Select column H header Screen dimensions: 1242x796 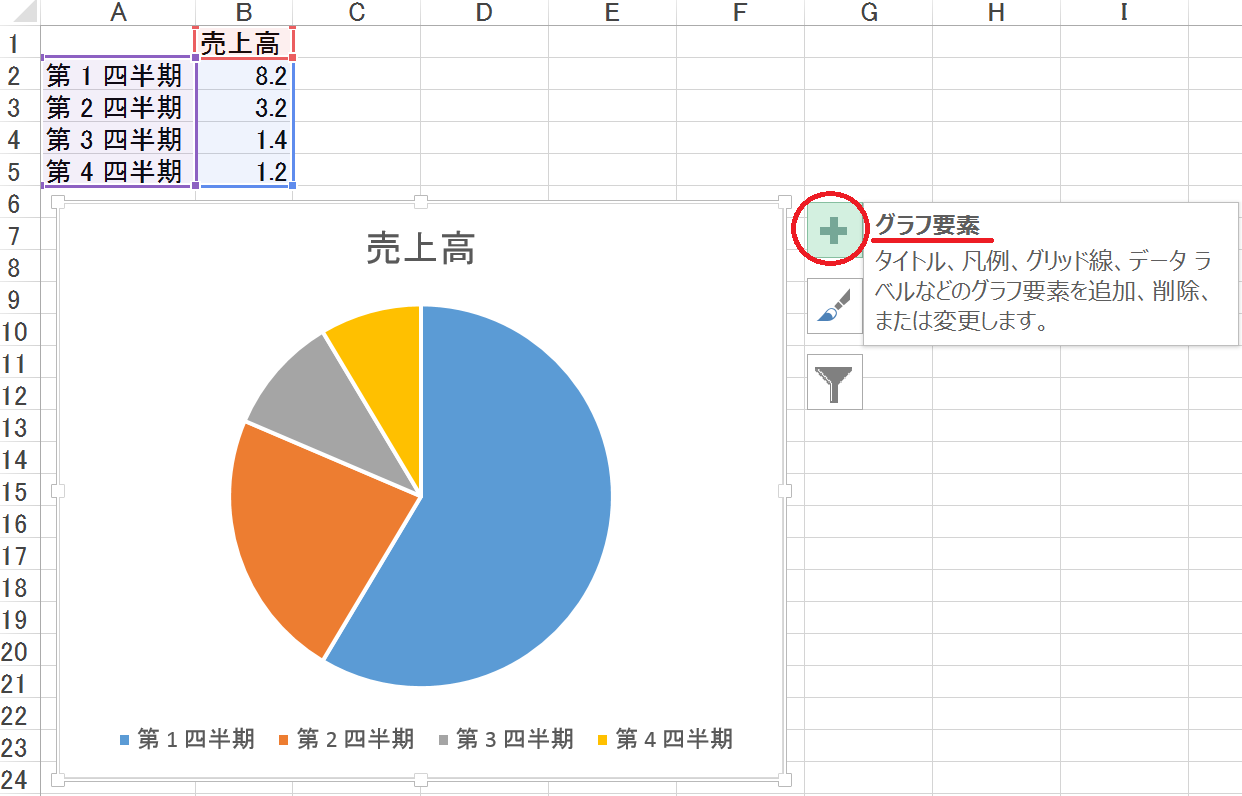996,13
